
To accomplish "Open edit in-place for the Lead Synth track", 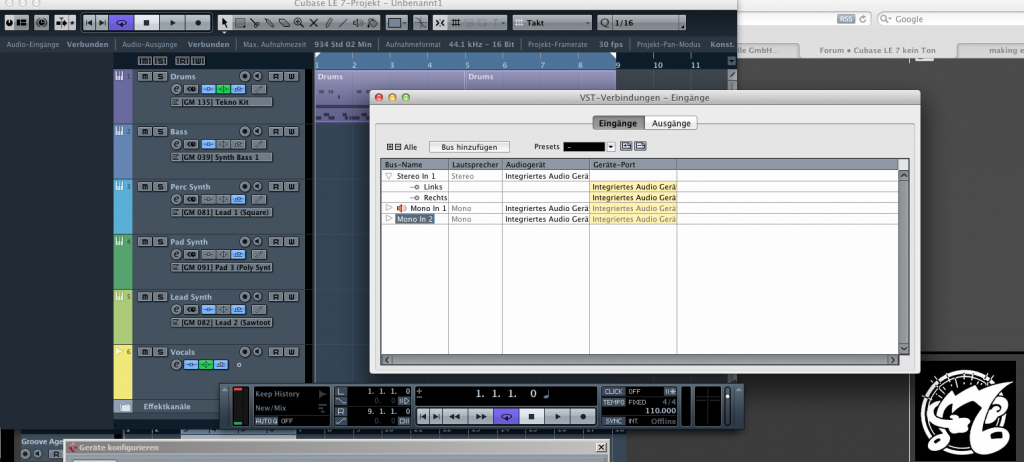I will [x=259, y=309].
